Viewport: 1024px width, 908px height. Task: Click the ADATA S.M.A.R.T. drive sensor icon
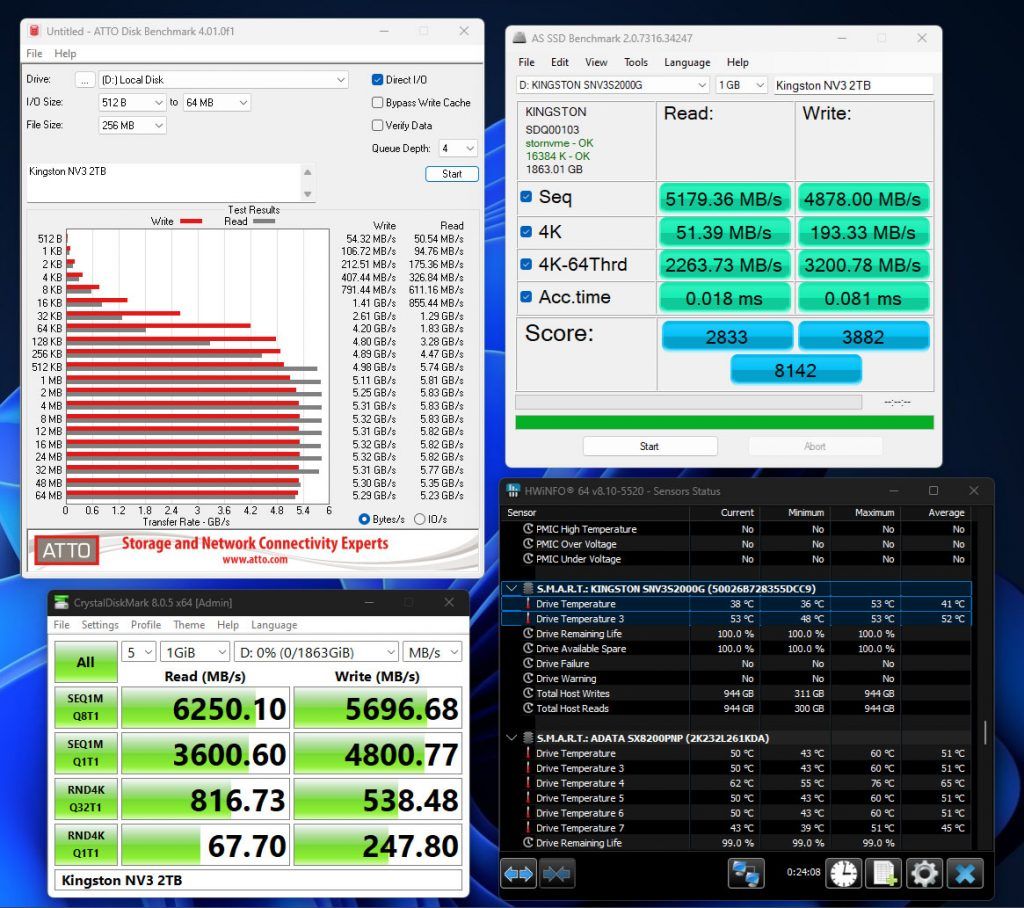[528, 738]
